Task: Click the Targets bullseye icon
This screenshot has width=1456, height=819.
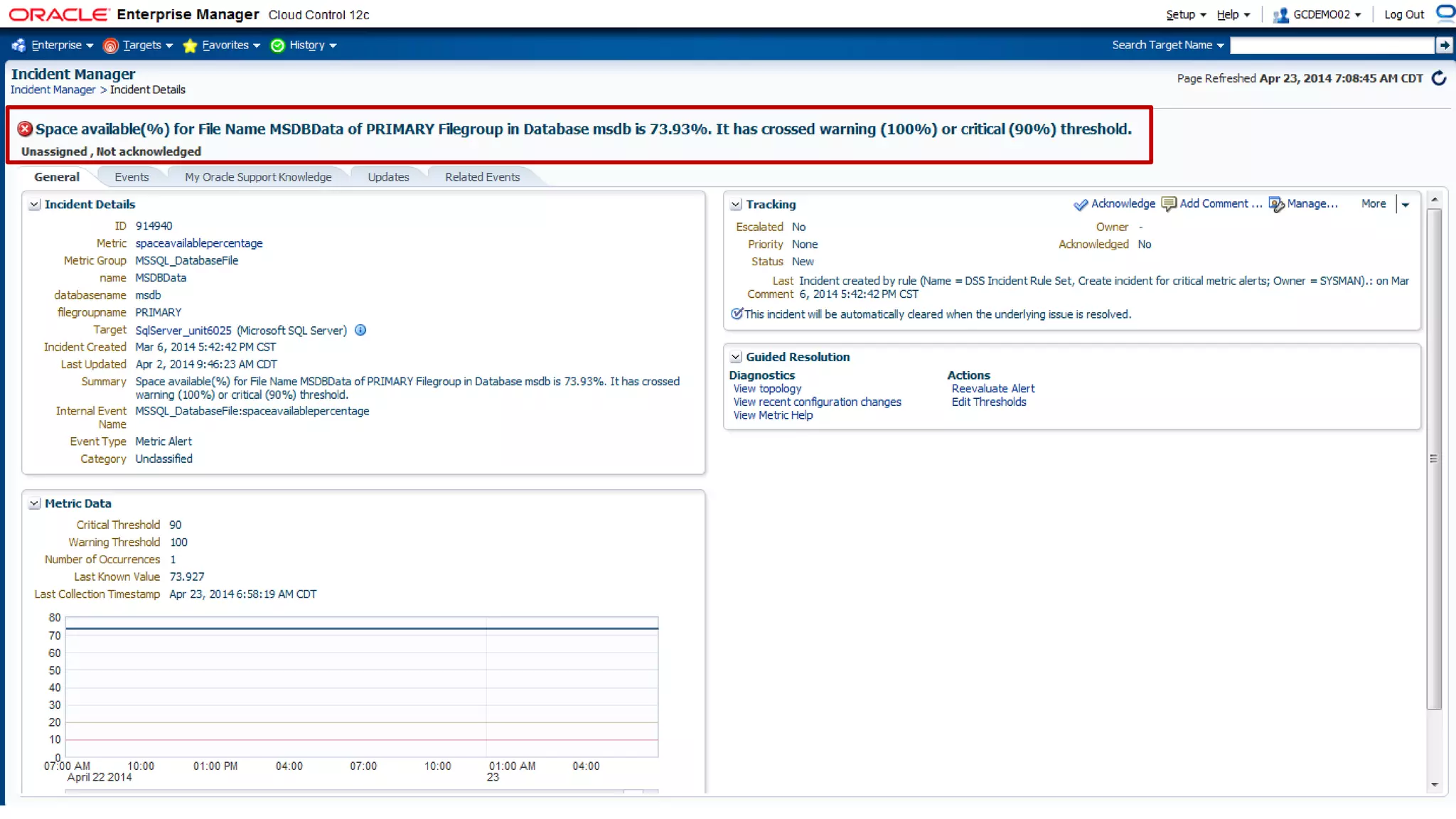Action: tap(110, 45)
